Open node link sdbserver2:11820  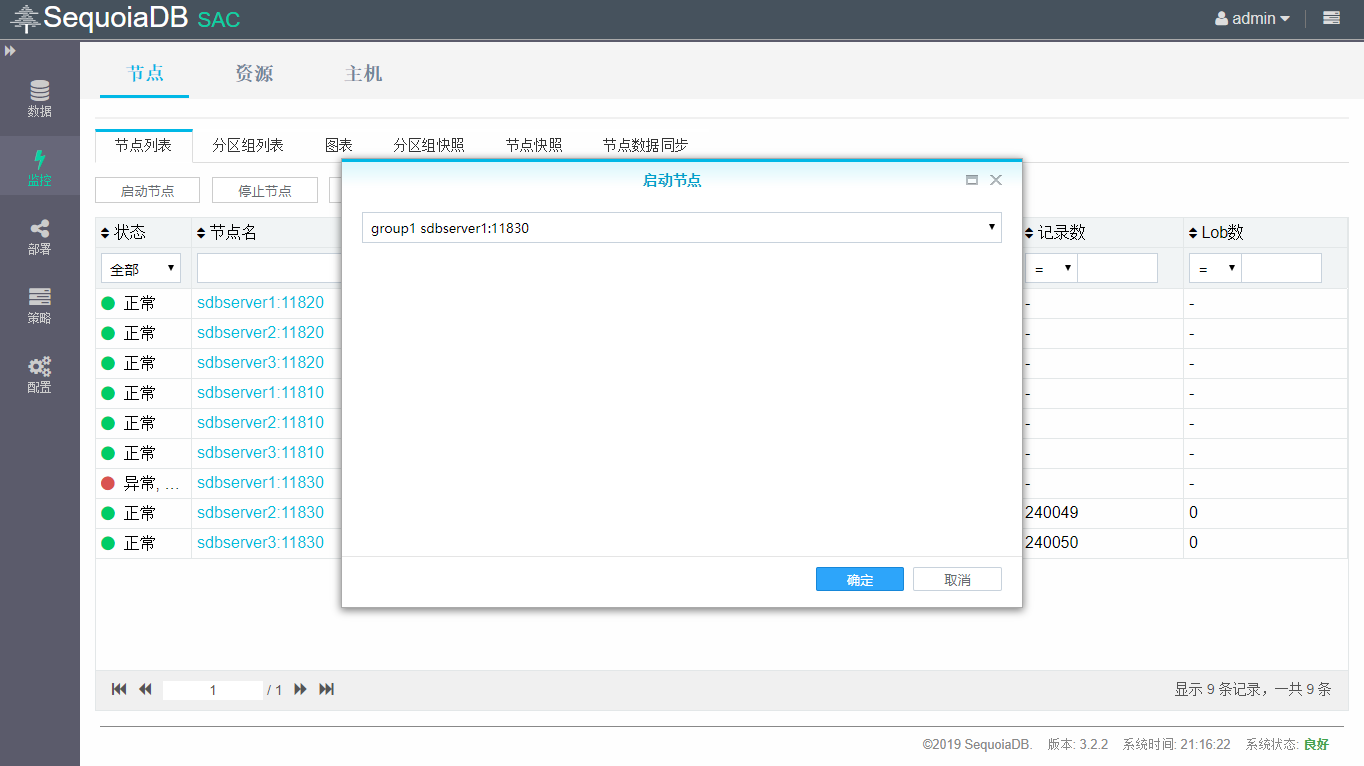tap(260, 332)
